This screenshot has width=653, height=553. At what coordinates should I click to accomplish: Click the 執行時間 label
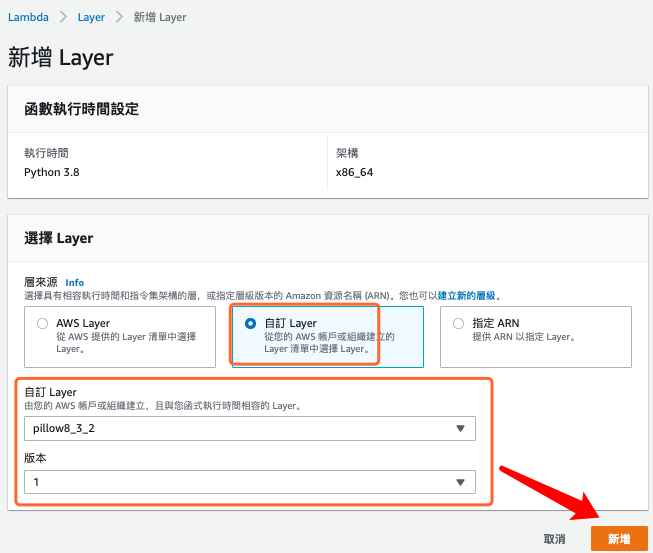[46, 153]
